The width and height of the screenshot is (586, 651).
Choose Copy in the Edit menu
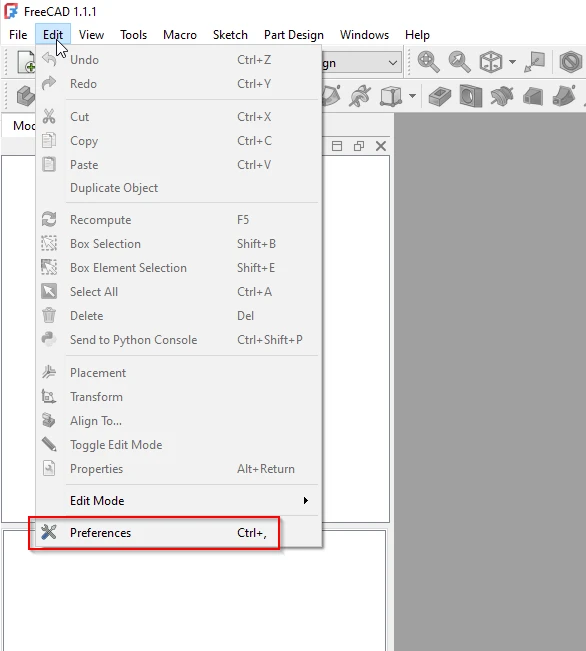coord(179,141)
